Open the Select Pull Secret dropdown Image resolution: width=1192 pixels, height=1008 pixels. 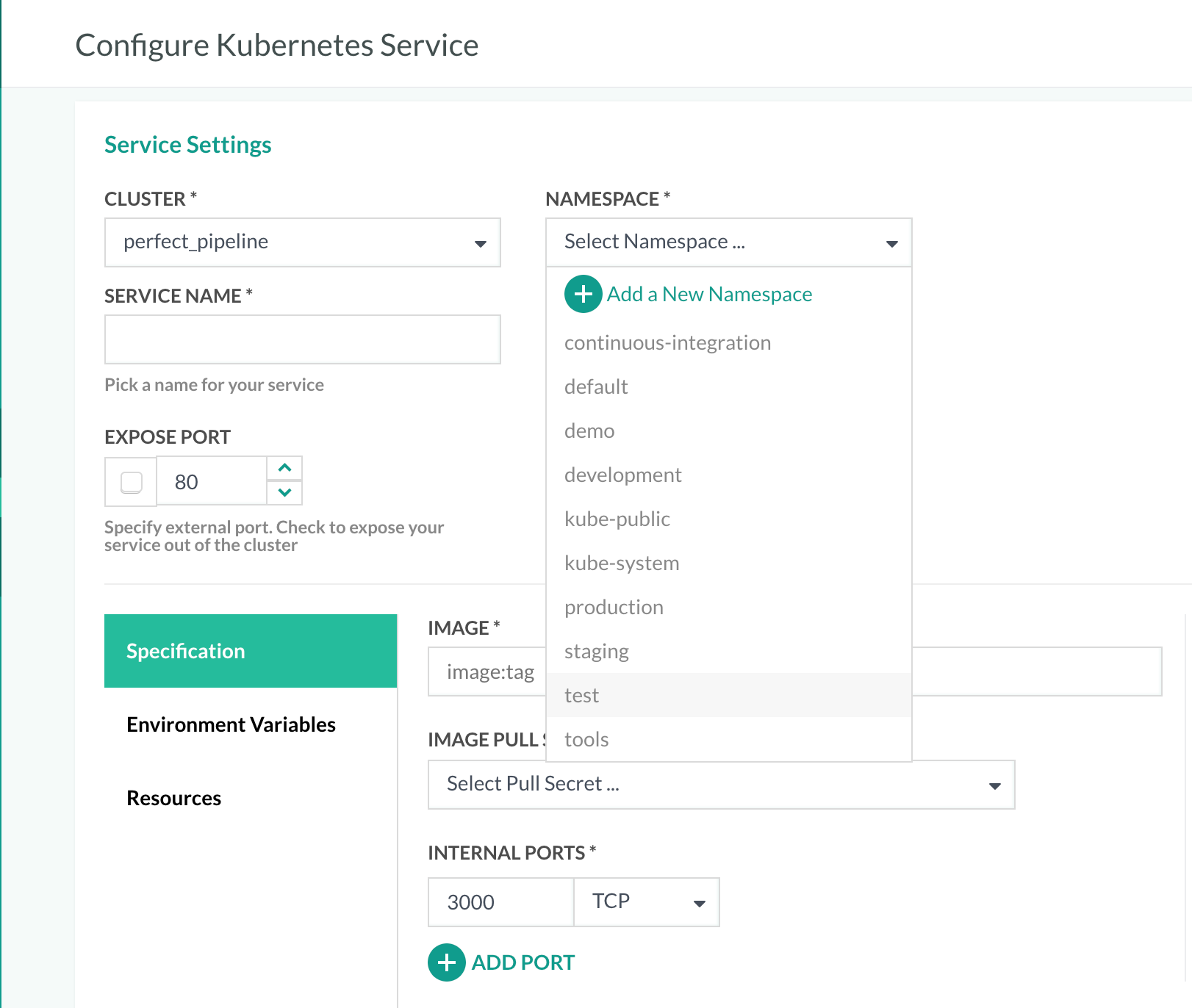tap(720, 785)
